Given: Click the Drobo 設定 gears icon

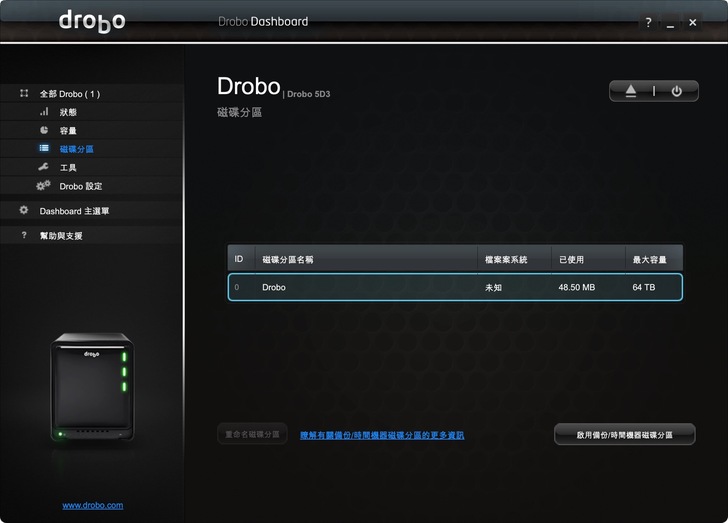Looking at the screenshot, I should coord(43,185).
